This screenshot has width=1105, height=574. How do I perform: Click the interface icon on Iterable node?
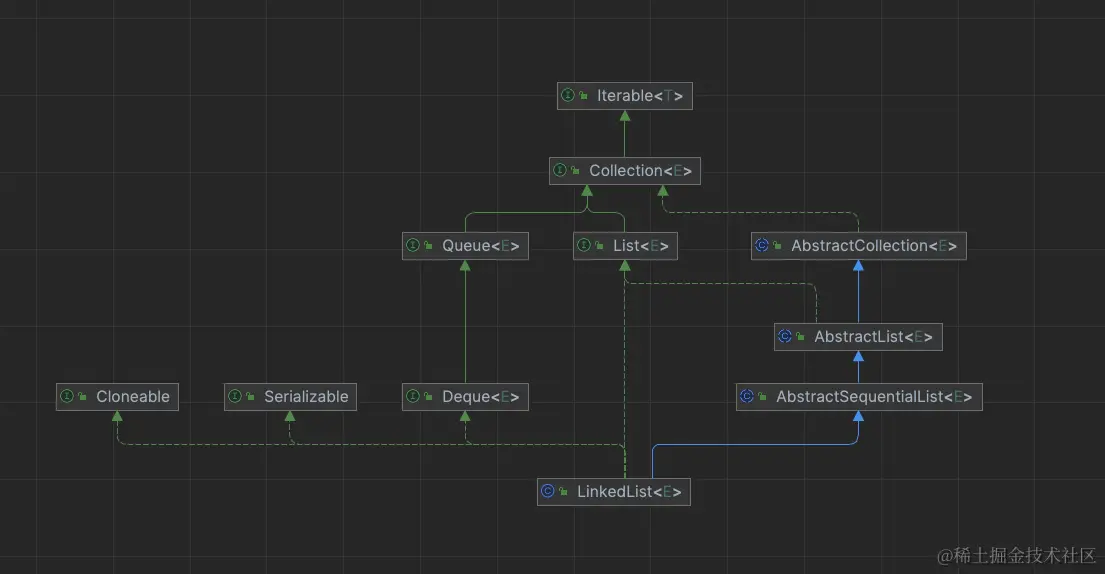point(567,95)
